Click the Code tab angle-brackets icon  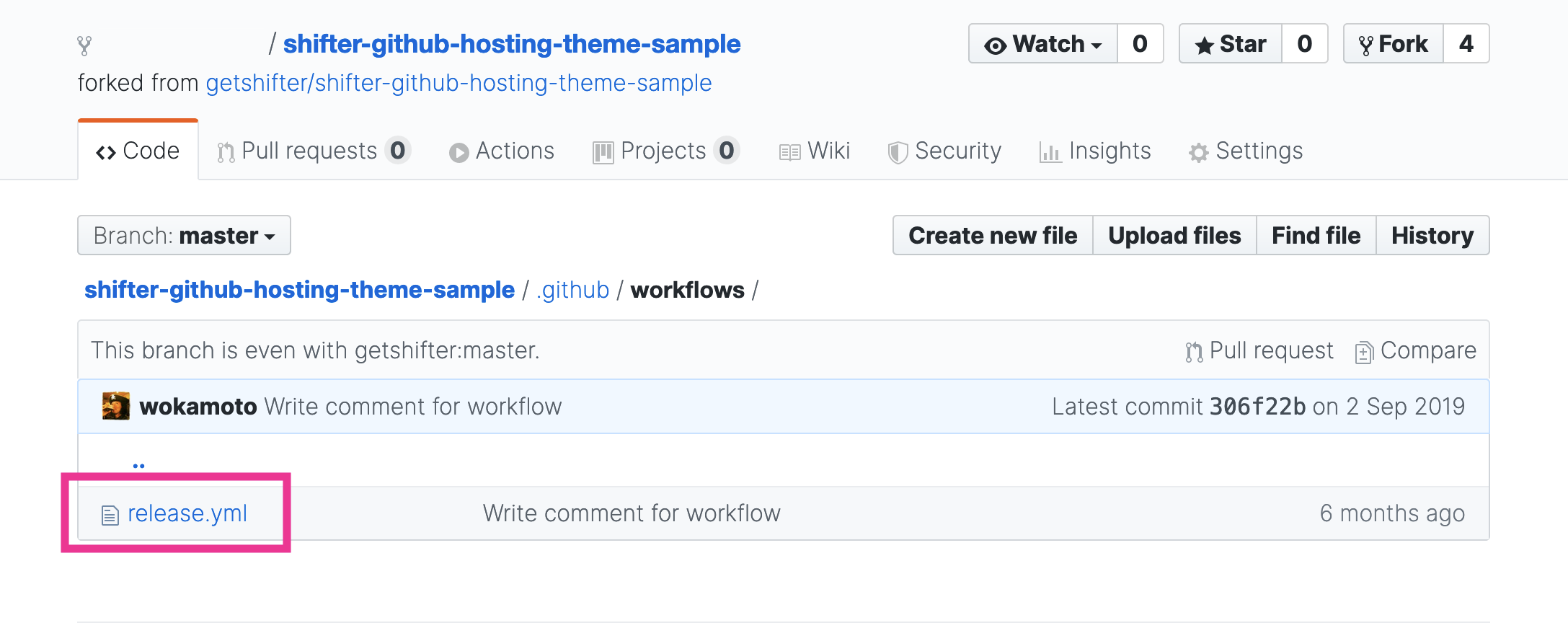[106, 153]
